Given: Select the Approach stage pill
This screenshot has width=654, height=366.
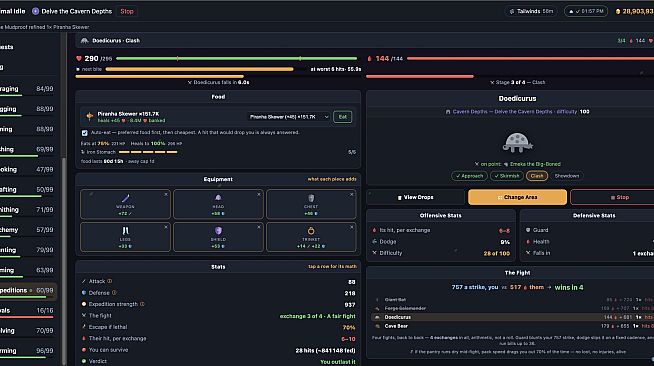Looking at the screenshot, I should tap(469, 176).
